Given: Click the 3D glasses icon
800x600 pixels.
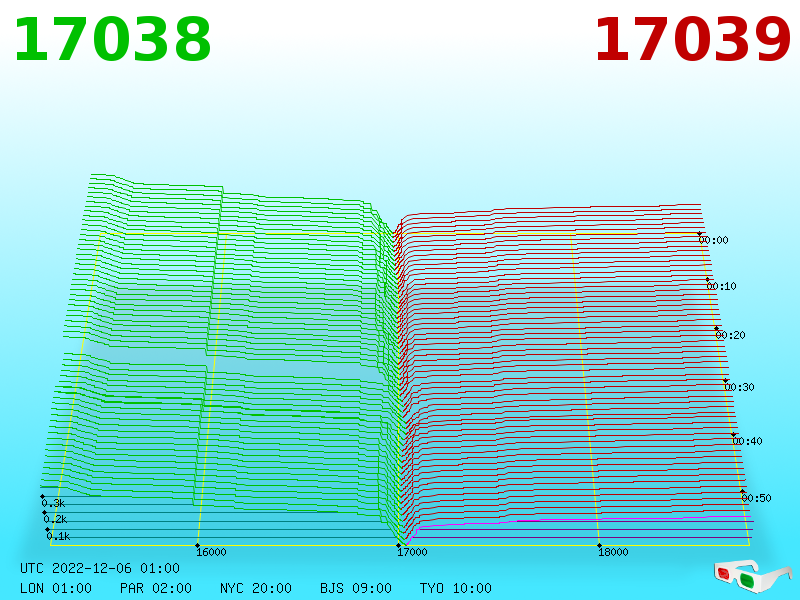Looking at the screenshot, I should coord(752,576).
